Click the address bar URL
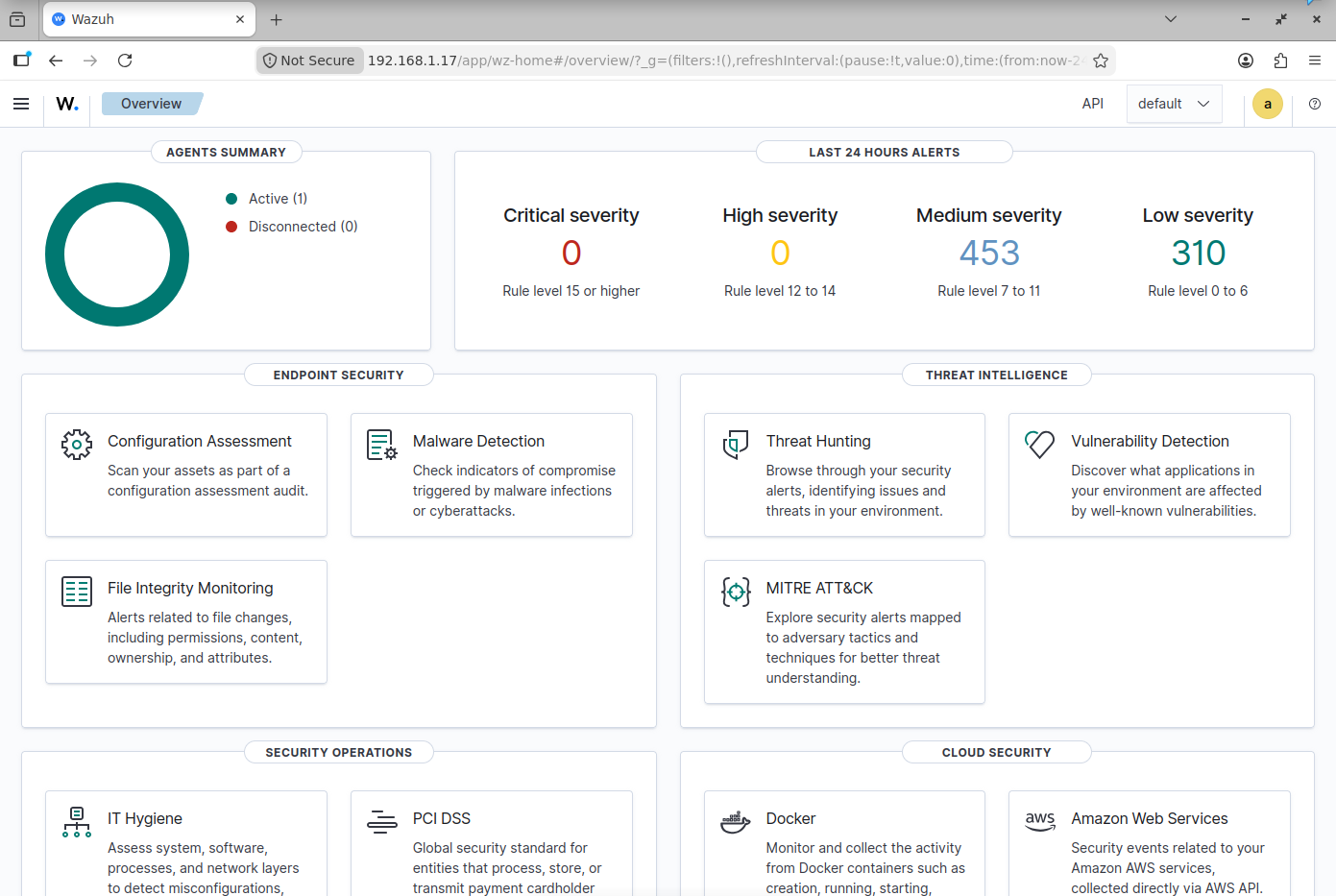Image resolution: width=1336 pixels, height=896 pixels. coord(725,61)
